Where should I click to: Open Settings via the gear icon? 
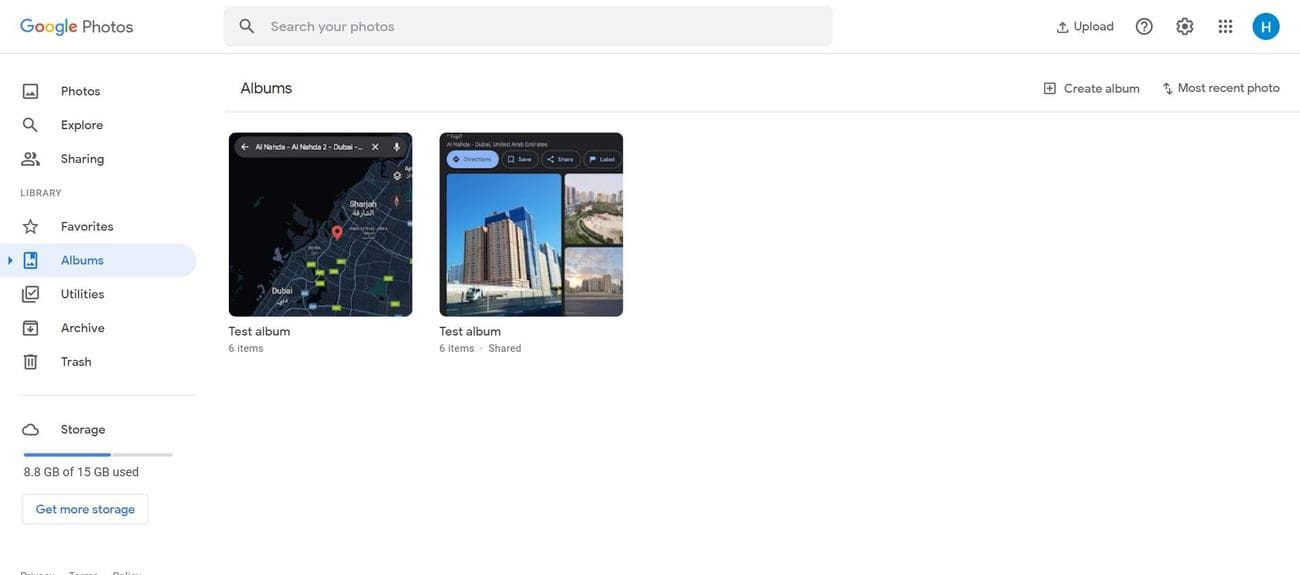(x=1185, y=27)
